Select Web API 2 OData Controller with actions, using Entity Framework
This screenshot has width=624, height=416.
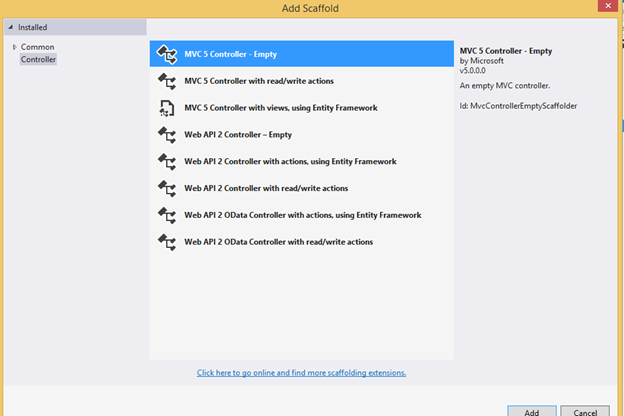click(302, 215)
